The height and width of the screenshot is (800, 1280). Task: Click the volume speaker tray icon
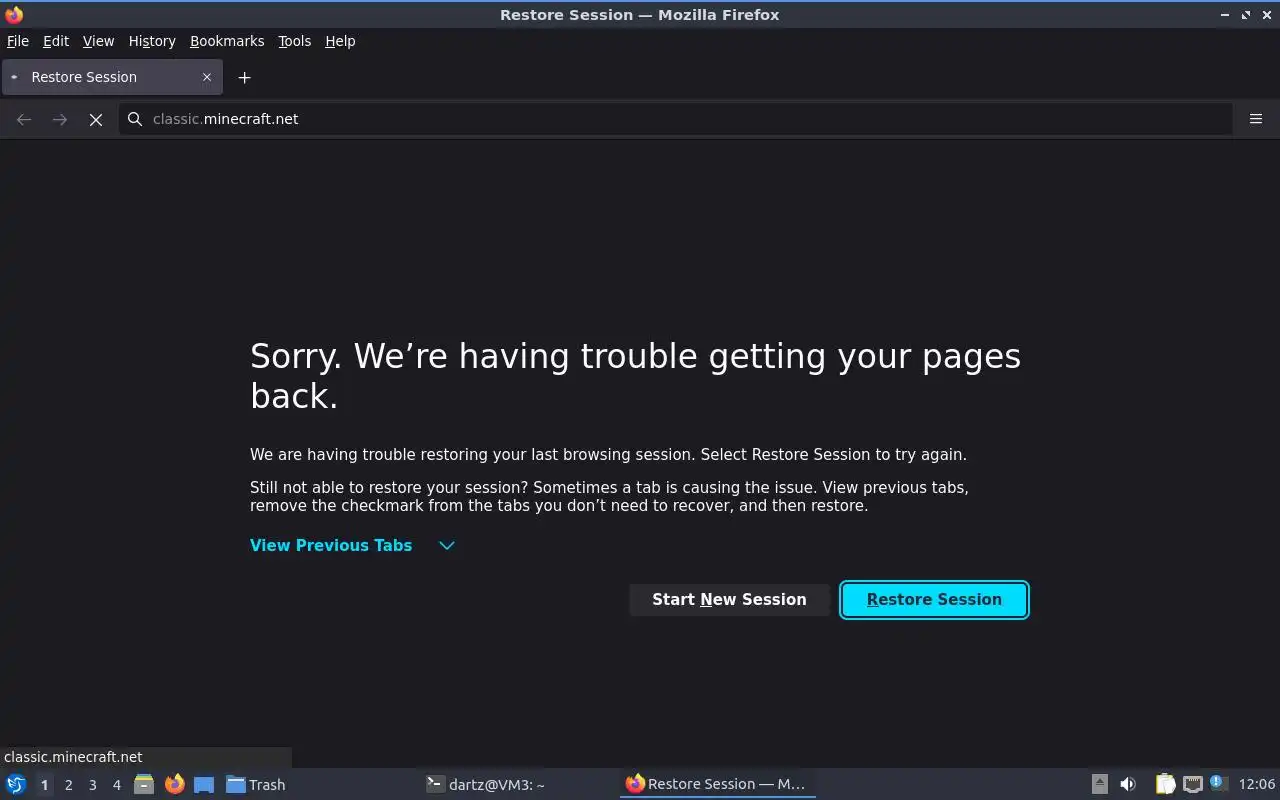(x=1128, y=784)
